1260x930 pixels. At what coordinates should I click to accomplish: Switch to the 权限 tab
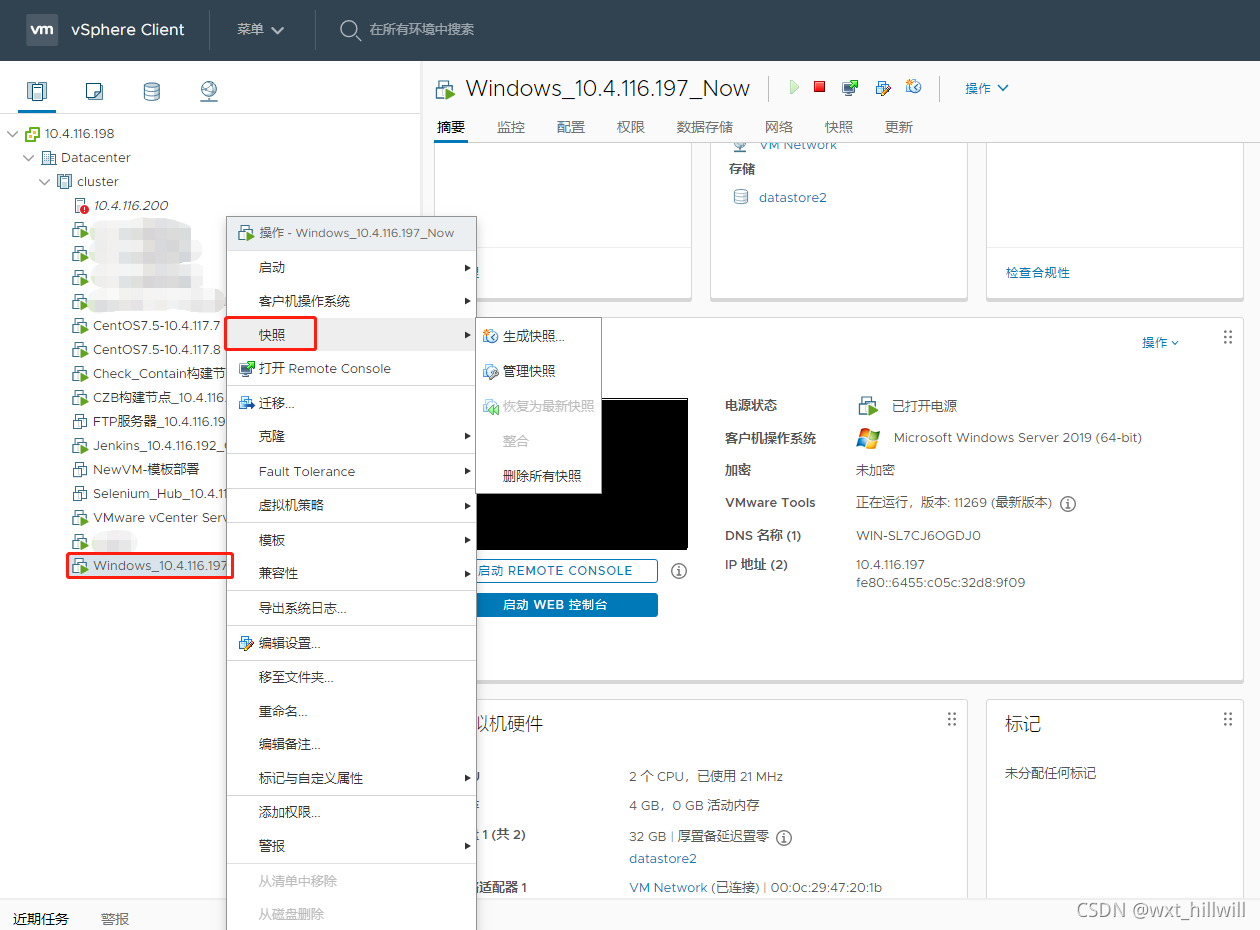pyautogui.click(x=631, y=127)
